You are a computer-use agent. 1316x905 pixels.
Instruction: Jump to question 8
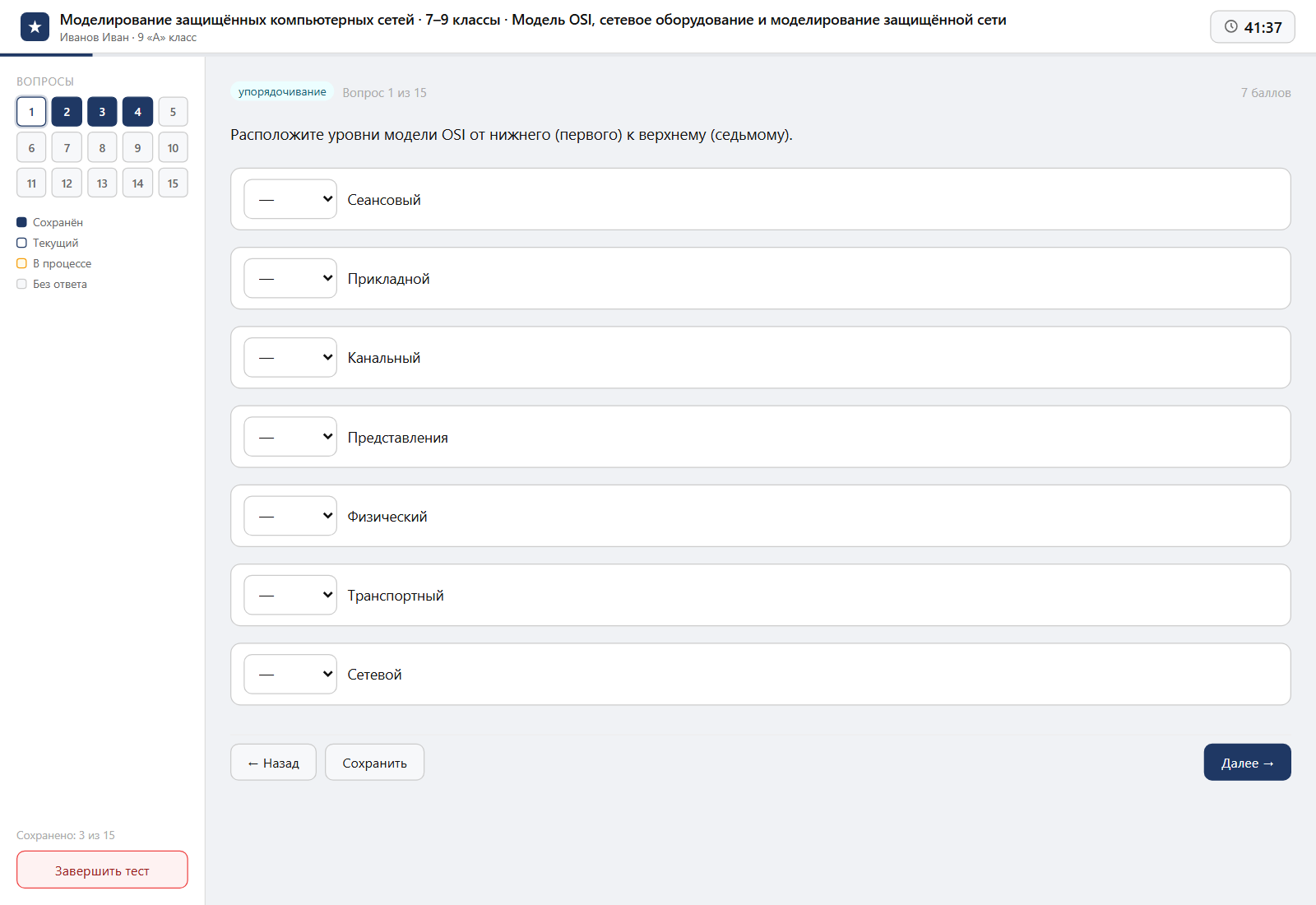tap(102, 148)
